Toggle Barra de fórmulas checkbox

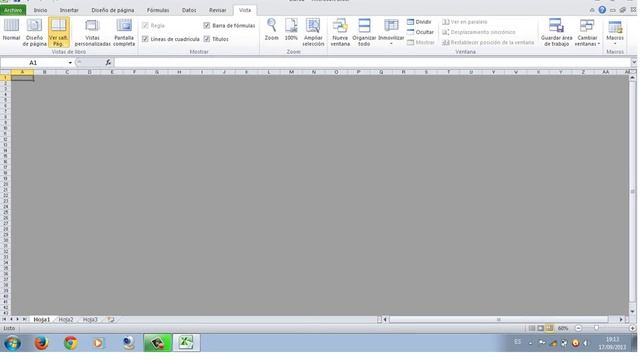point(207,25)
